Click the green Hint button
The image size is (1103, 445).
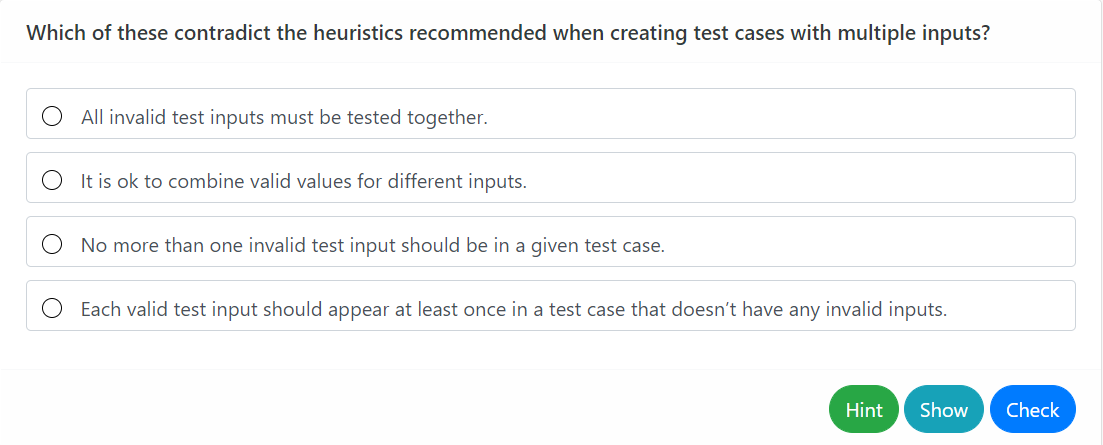point(864,410)
